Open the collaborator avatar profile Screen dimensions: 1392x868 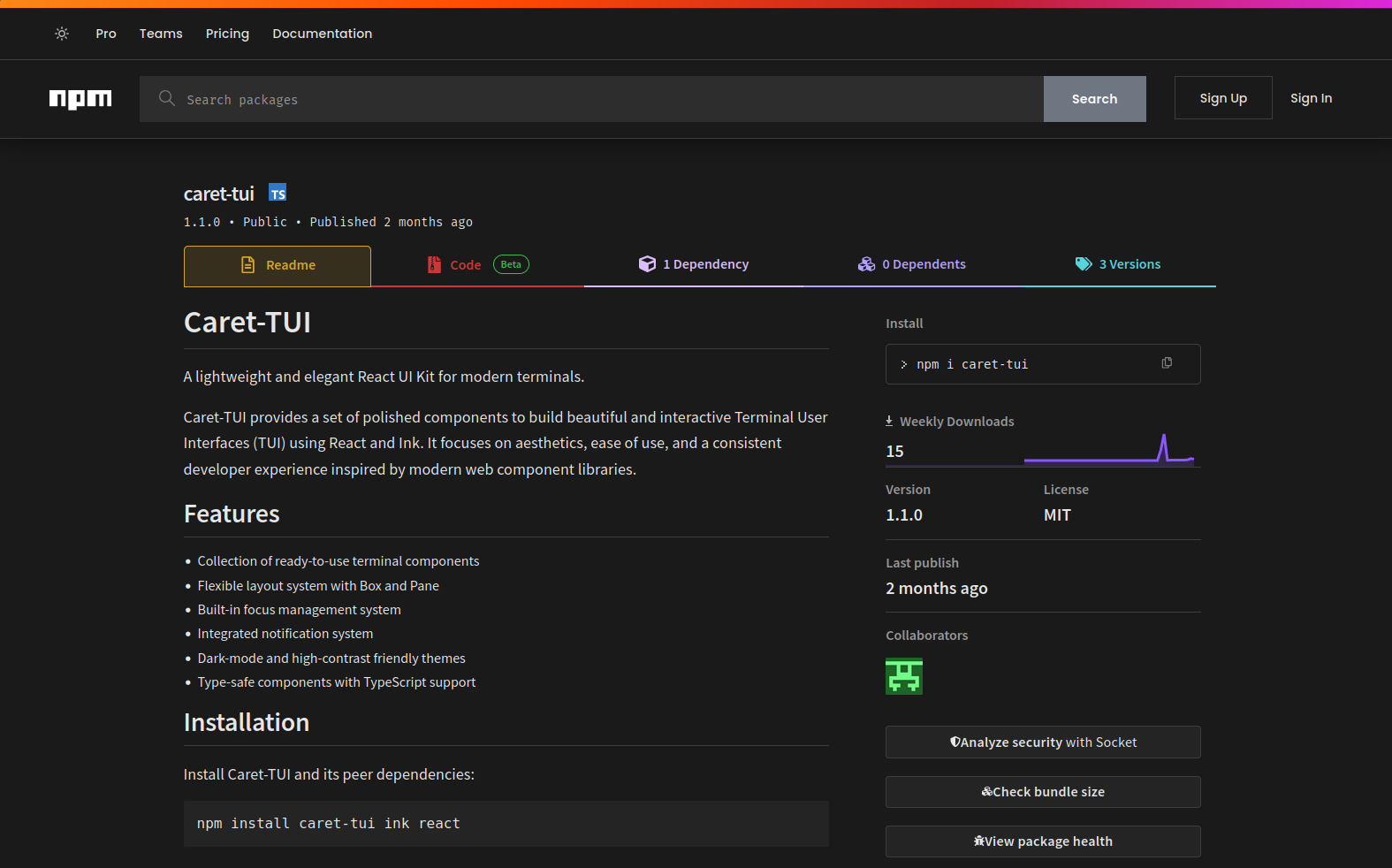[904, 676]
